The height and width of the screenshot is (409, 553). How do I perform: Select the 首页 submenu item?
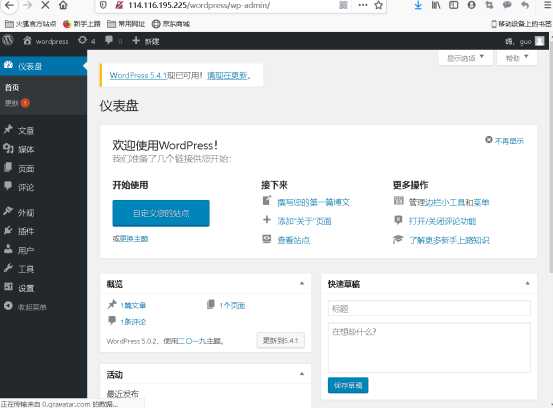click(x=12, y=87)
